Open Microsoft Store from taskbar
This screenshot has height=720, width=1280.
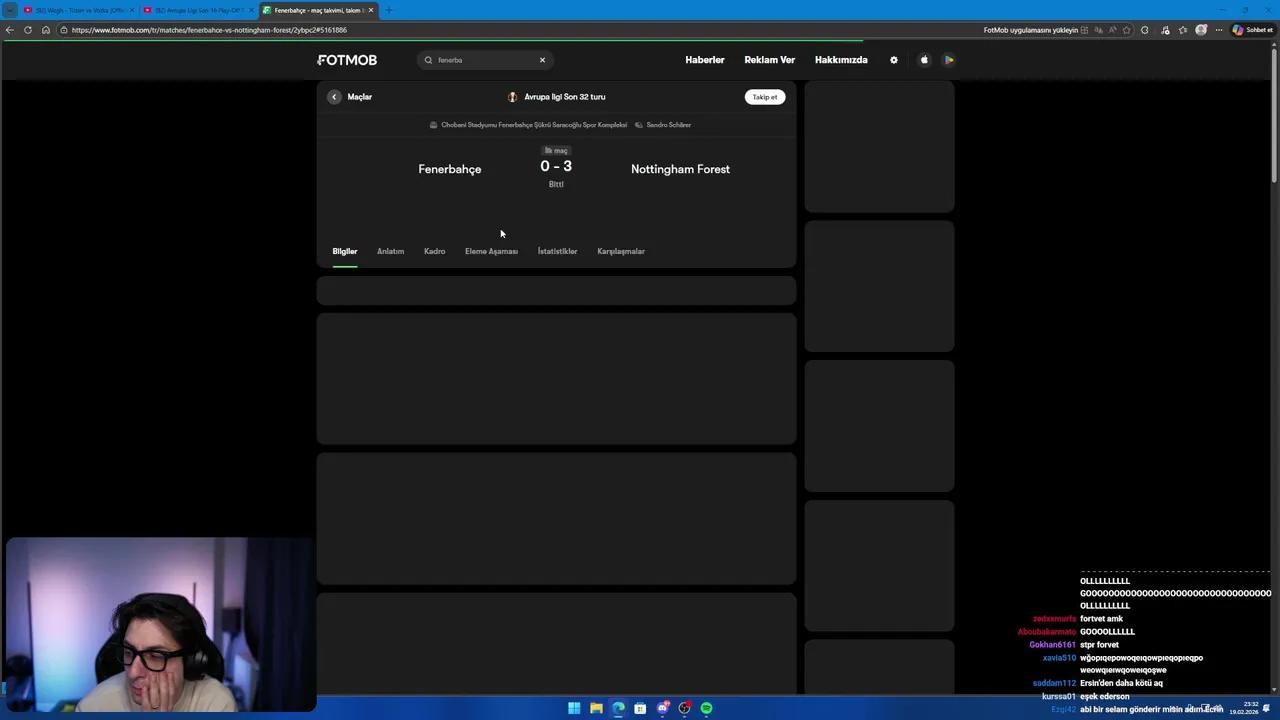640,708
